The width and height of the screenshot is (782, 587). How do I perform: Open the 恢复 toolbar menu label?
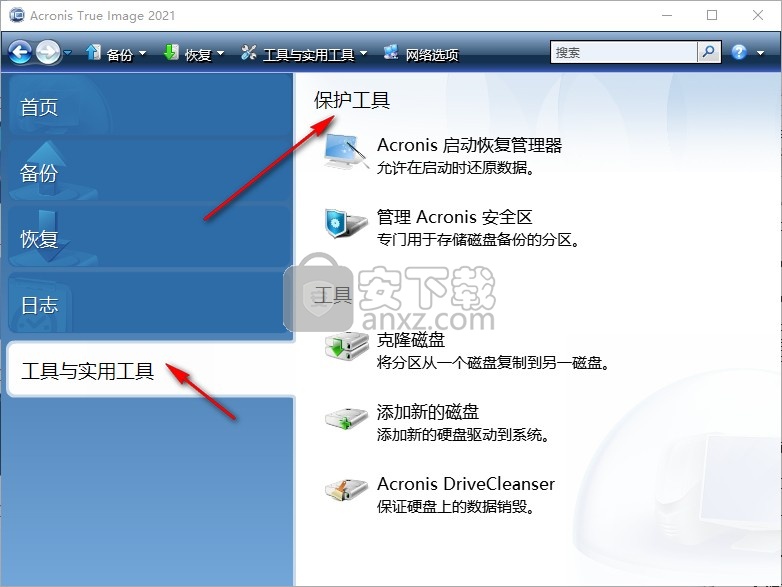point(198,54)
